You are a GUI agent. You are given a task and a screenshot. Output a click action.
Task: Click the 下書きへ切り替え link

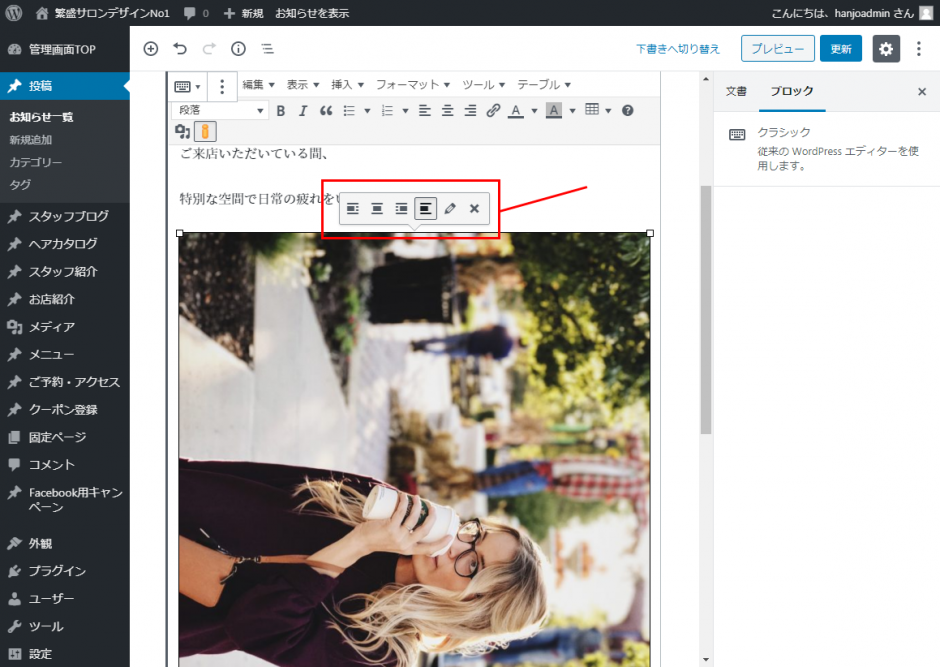pyautogui.click(x=678, y=49)
